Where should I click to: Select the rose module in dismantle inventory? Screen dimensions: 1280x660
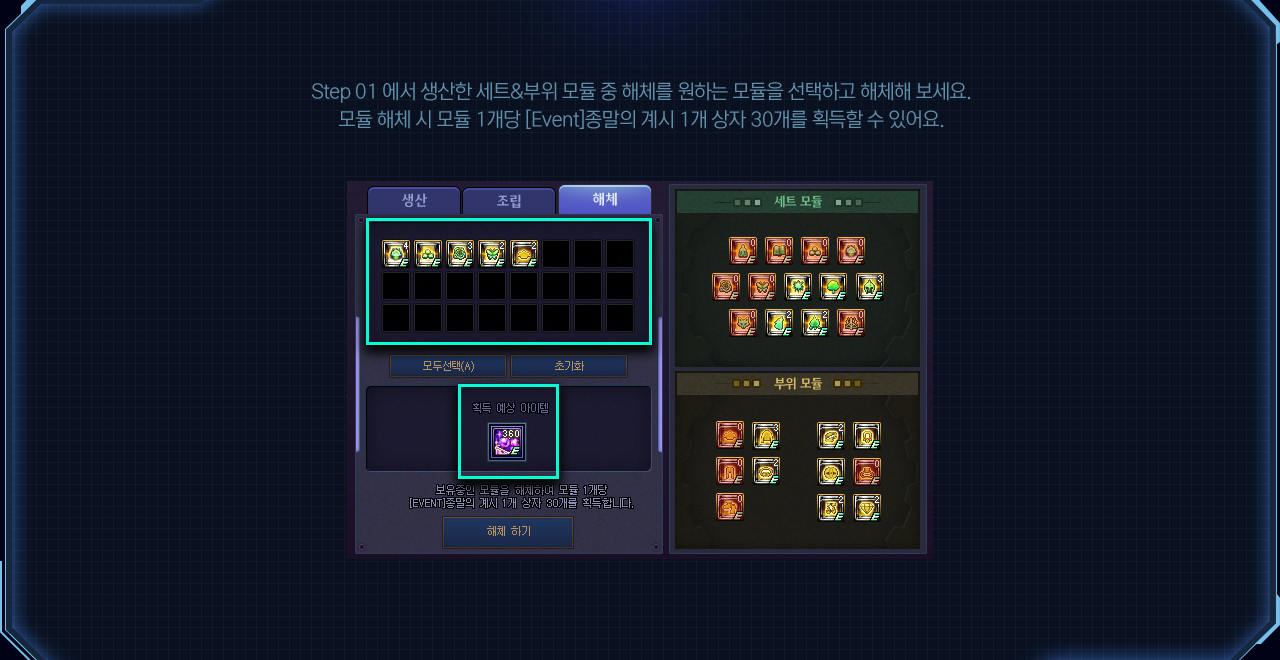[460, 254]
